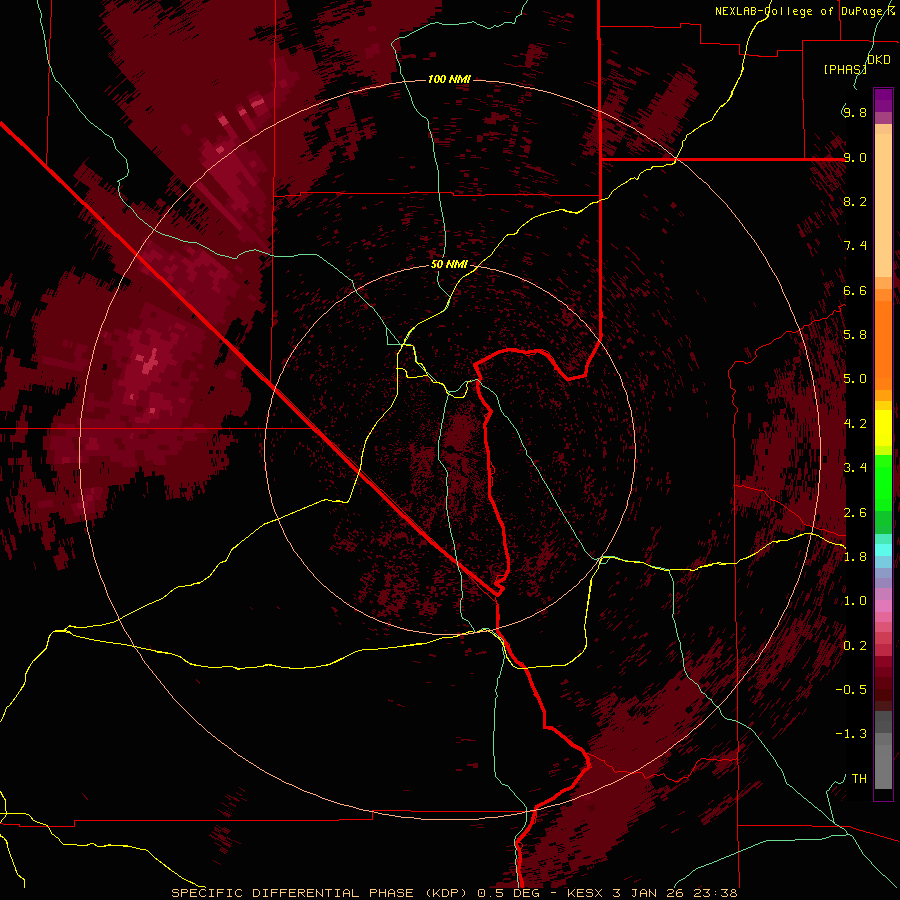This screenshot has height=900, width=900.
Task: Click the 6.6 scale value
Action: tap(855, 290)
